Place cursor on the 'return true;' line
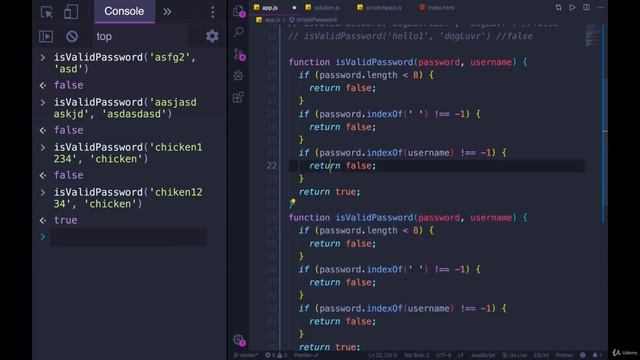This screenshot has width=640, height=360. [x=329, y=192]
